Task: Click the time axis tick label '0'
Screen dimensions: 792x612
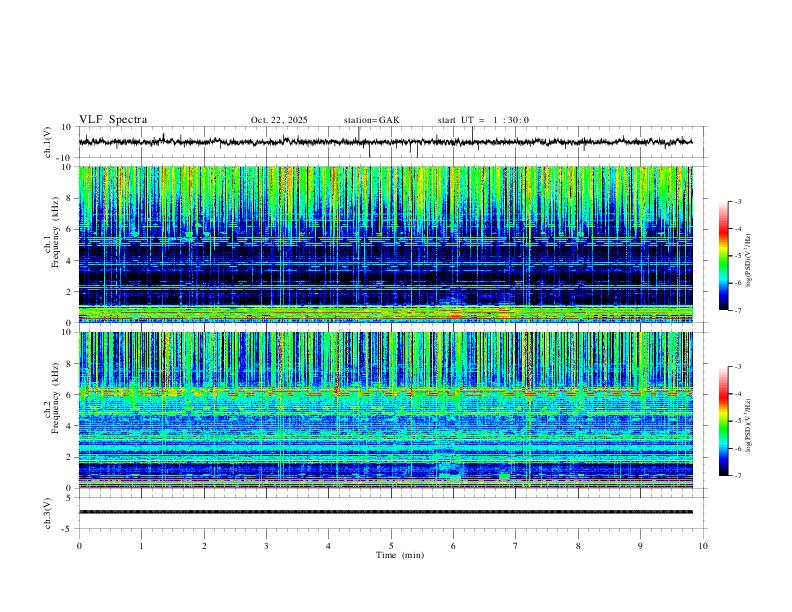Action: click(79, 546)
